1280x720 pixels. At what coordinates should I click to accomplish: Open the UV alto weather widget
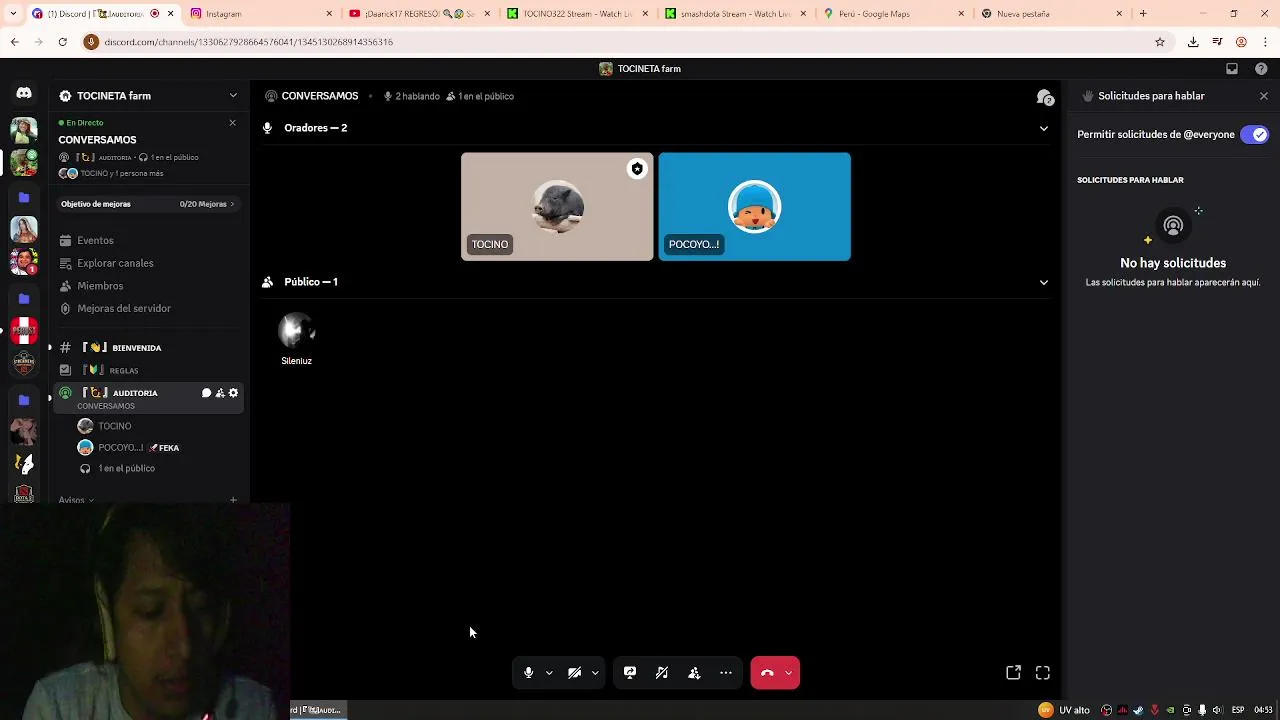click(x=1064, y=710)
